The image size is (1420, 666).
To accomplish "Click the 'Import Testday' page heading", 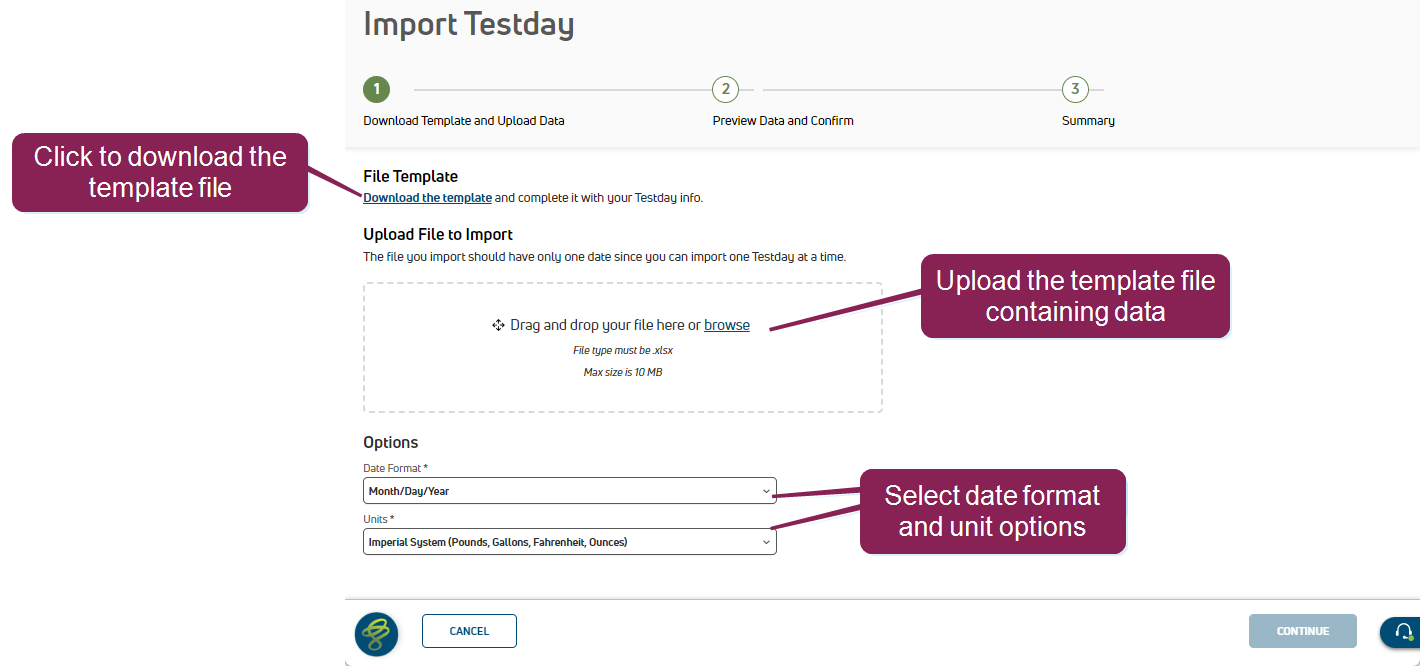I will pos(468,24).
